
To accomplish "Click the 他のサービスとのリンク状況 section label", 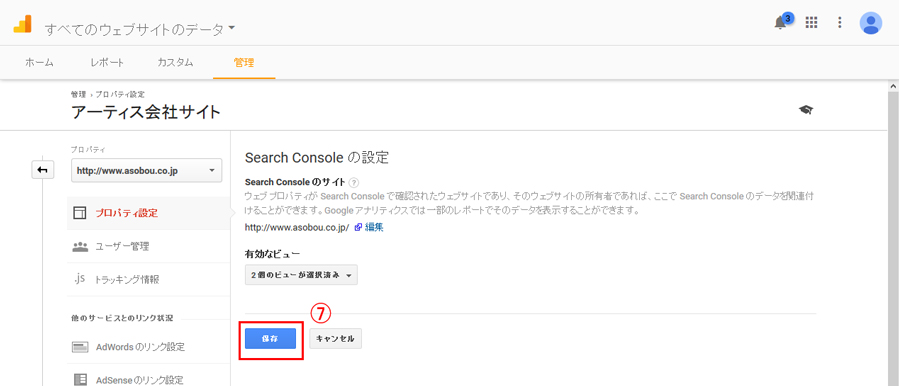I will (x=122, y=317).
